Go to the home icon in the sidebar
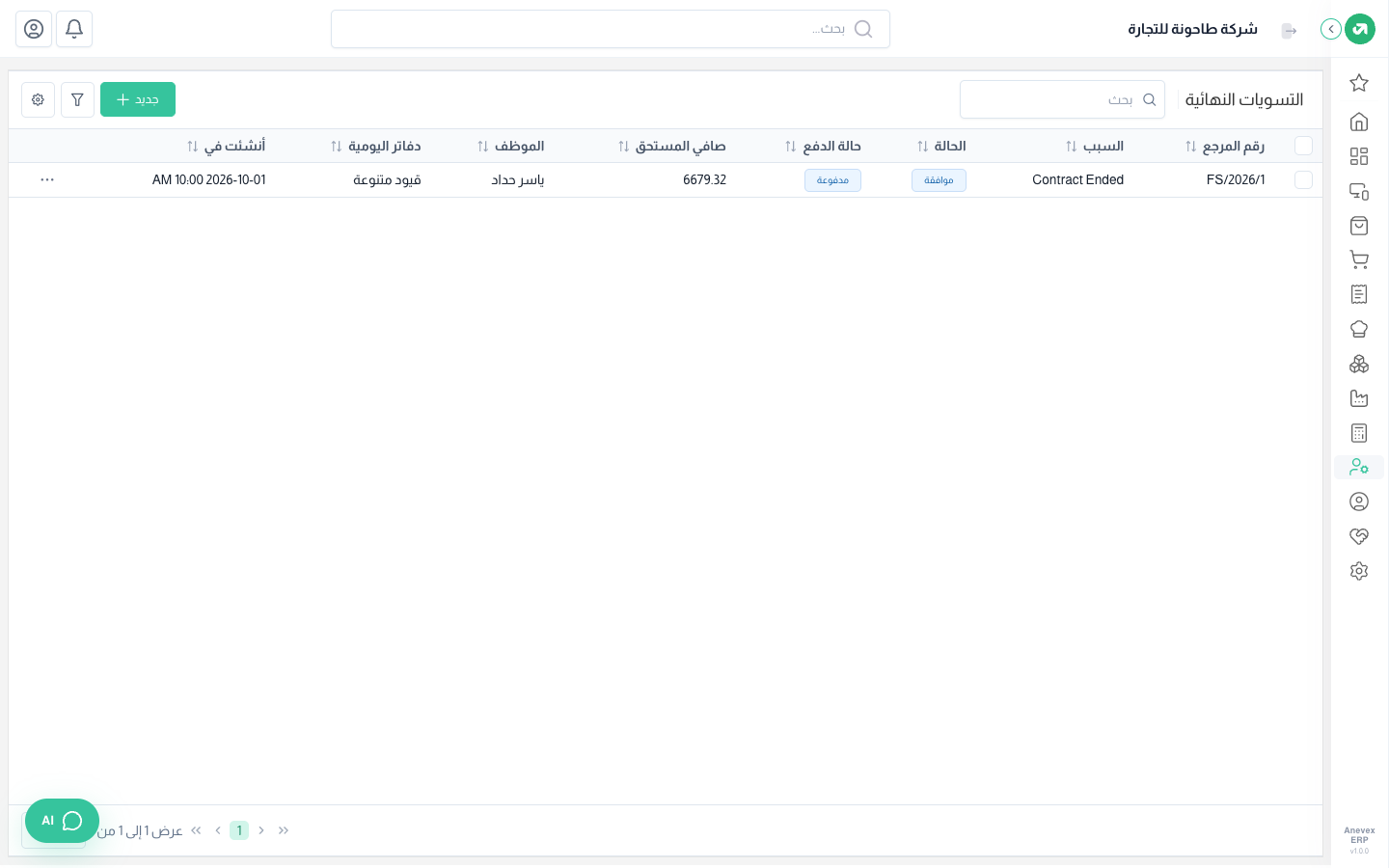The image size is (1389, 868). (x=1359, y=122)
